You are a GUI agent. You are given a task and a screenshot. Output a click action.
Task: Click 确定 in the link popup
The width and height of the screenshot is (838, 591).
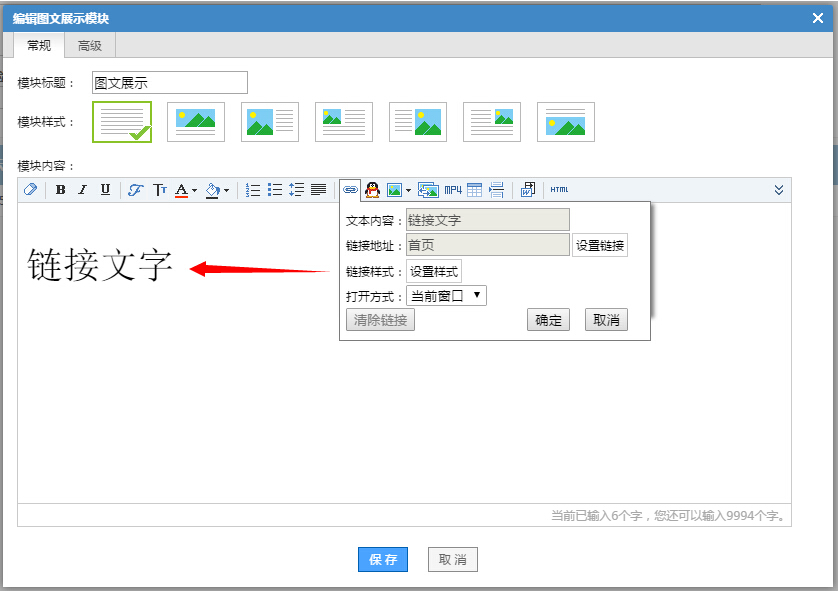tap(548, 320)
